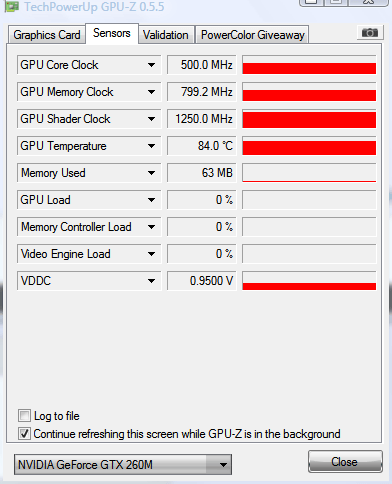Screen dimensions: 392x484
Task: Click the GPU Temperature red graph bar
Action: click(x=309, y=146)
